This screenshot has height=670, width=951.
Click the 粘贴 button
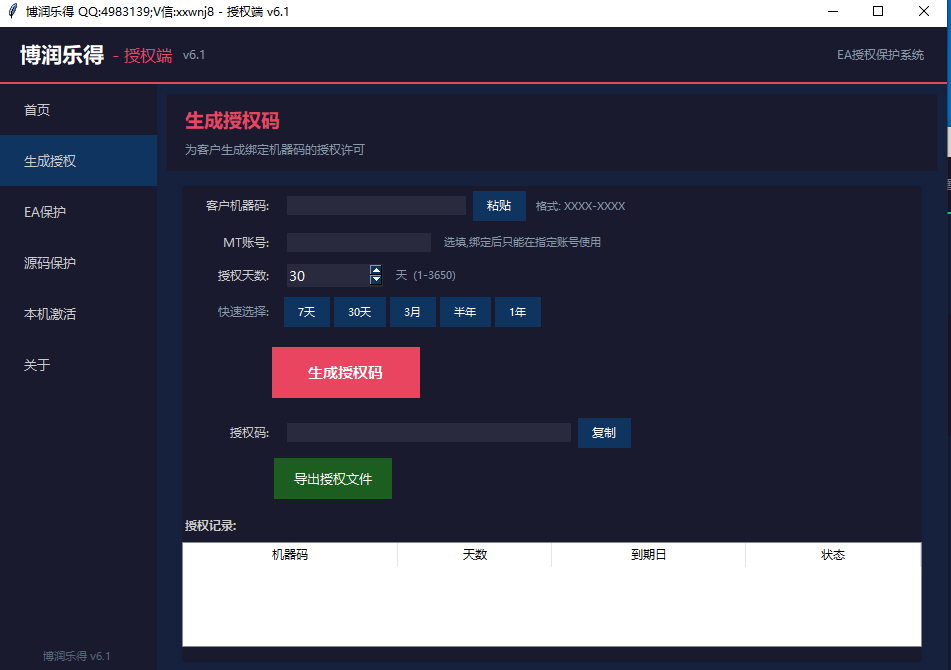click(x=499, y=206)
